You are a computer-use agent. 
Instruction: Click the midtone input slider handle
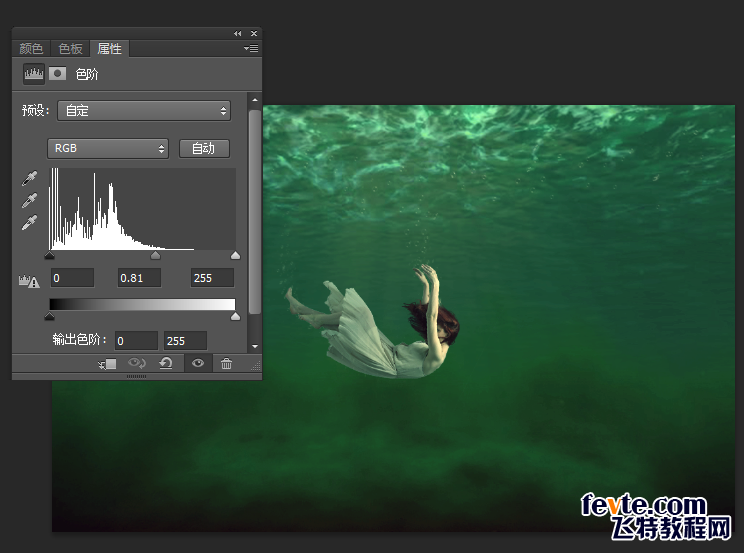[x=155, y=256]
